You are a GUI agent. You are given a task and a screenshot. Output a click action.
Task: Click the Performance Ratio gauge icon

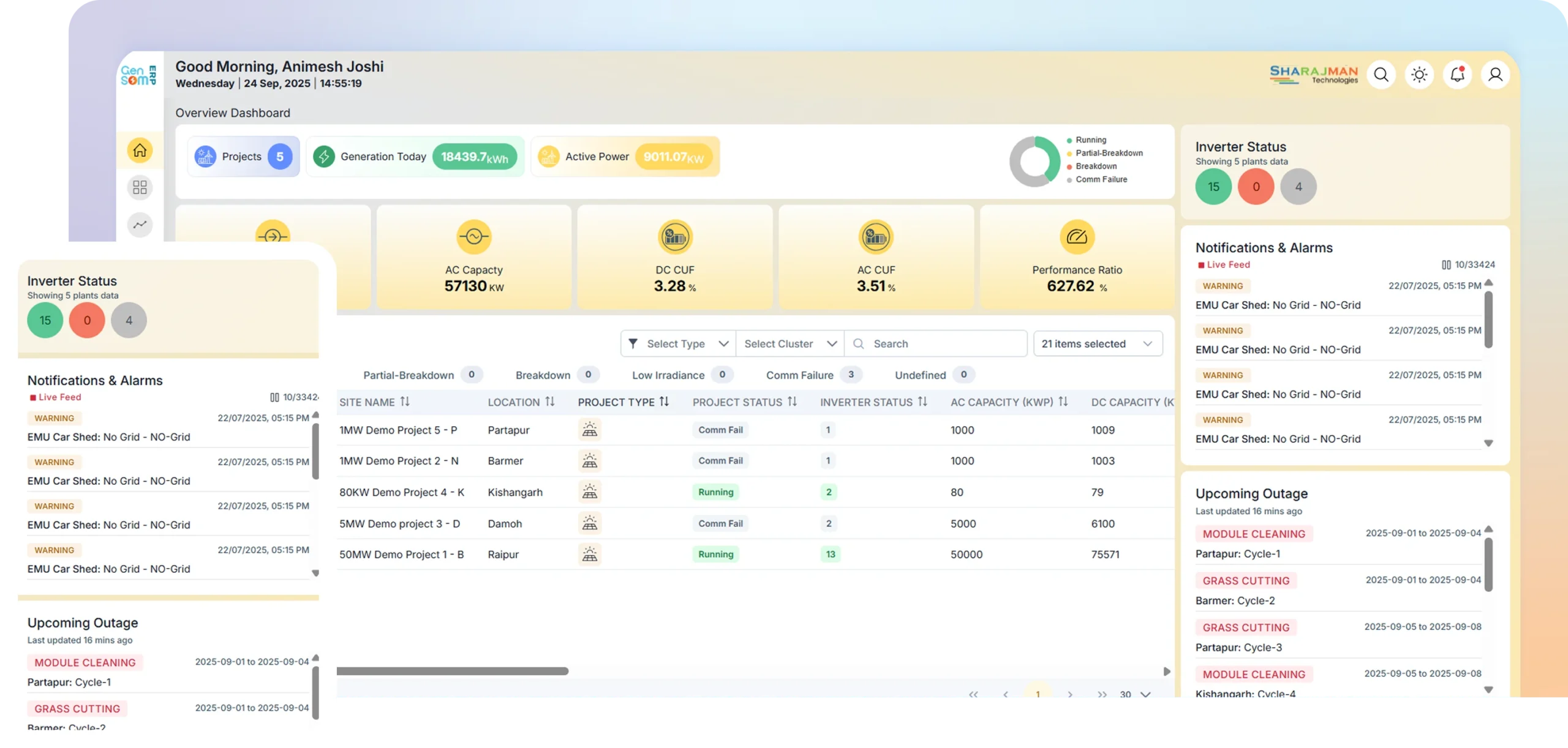tap(1076, 236)
